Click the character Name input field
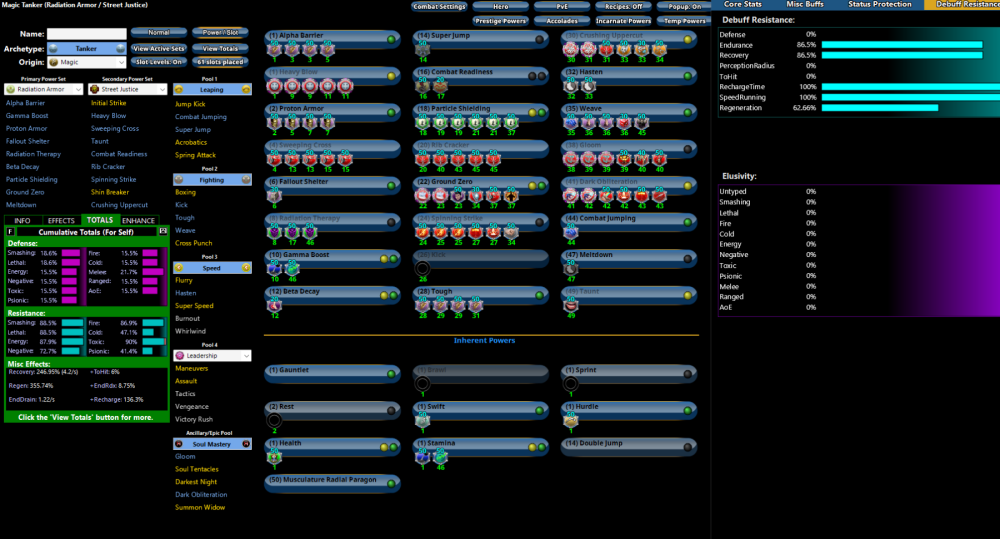This screenshot has height=539, width=1000. [86, 34]
